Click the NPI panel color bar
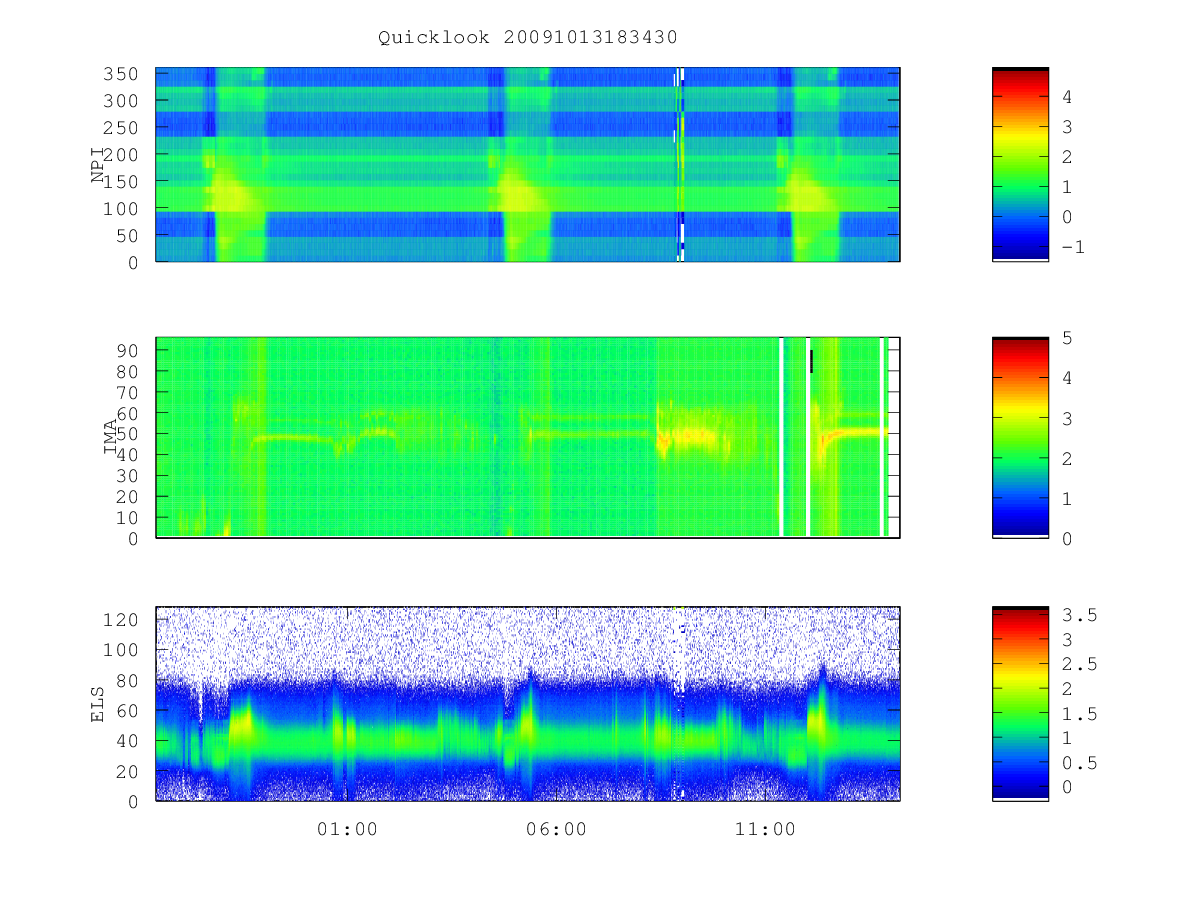This screenshot has height=900, width=1200. pos(1020,164)
